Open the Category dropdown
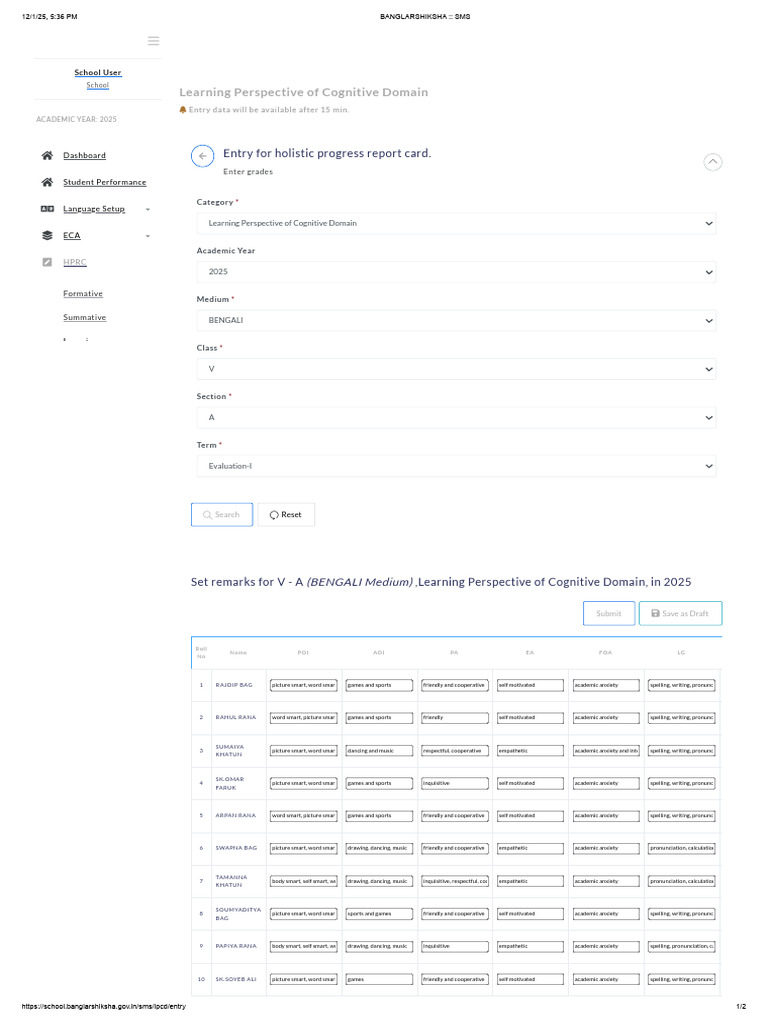The image size is (768, 1024). pyautogui.click(x=456, y=223)
